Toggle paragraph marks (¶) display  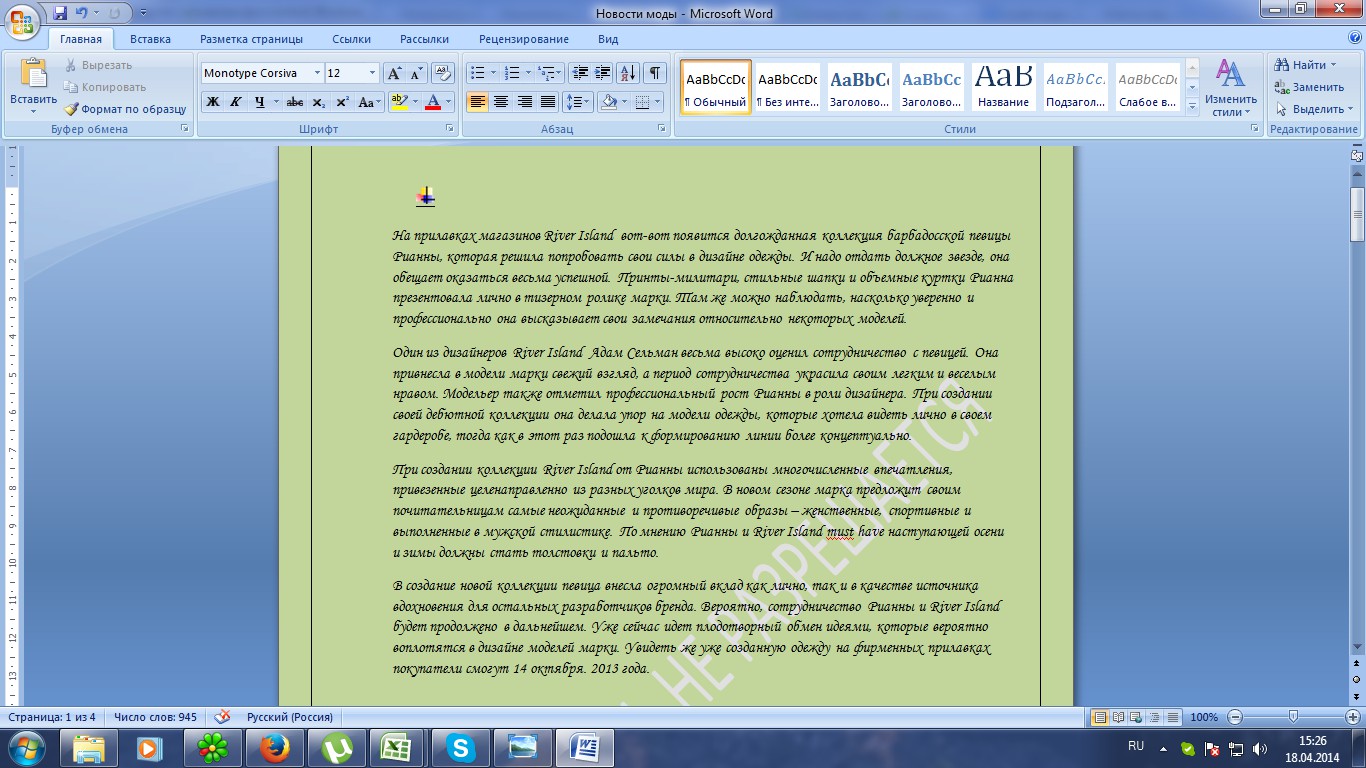(655, 73)
